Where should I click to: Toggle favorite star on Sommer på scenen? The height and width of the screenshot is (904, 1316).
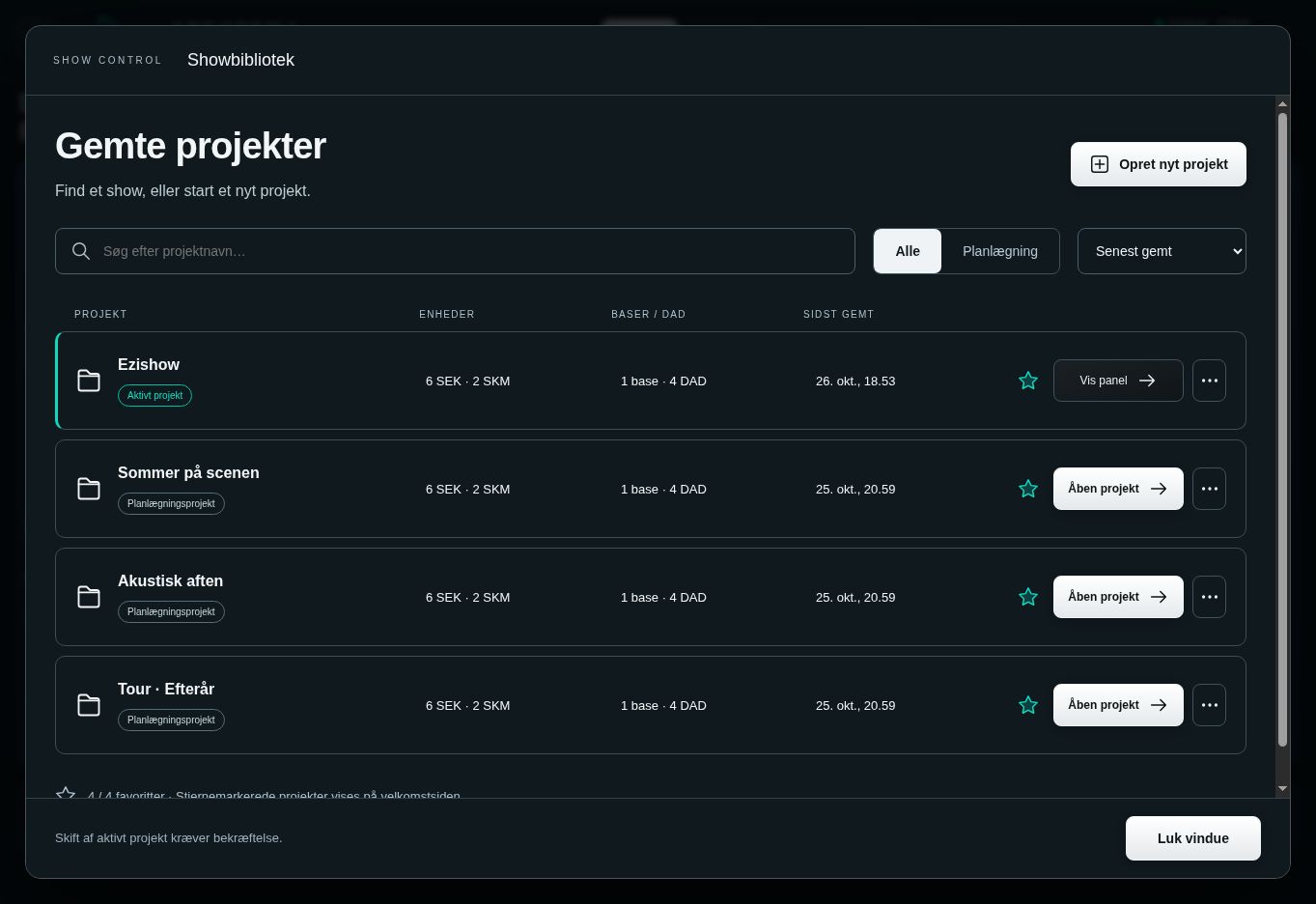(x=1028, y=489)
